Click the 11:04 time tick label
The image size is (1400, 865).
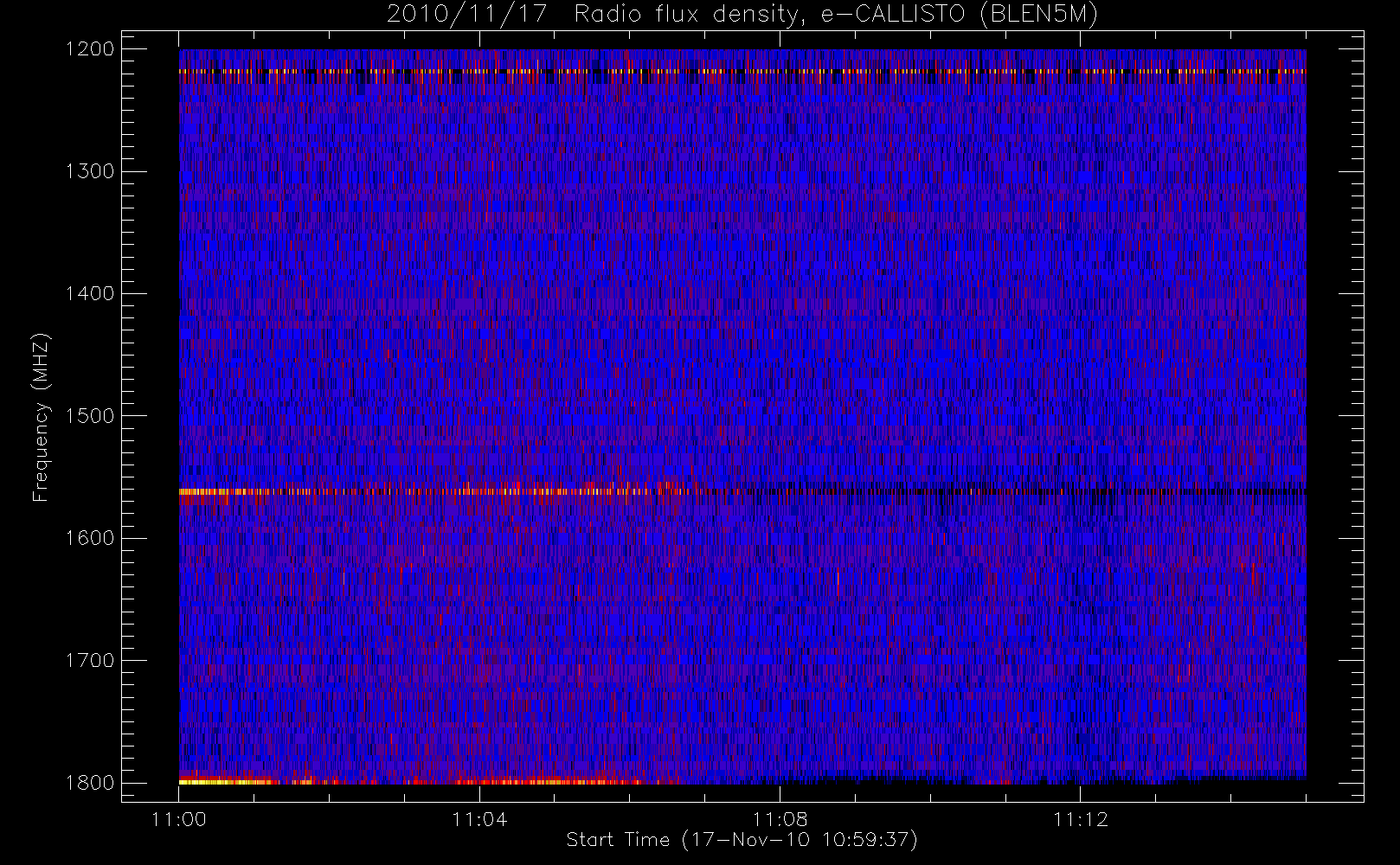point(479,819)
